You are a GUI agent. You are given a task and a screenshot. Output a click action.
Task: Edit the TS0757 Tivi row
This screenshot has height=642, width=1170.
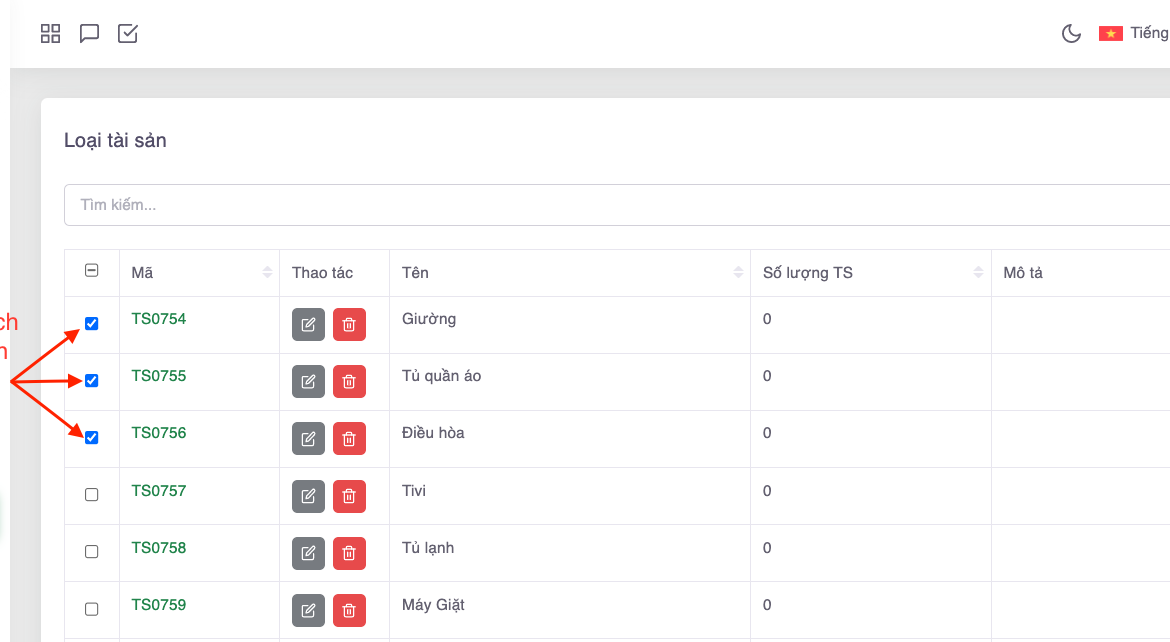point(308,496)
